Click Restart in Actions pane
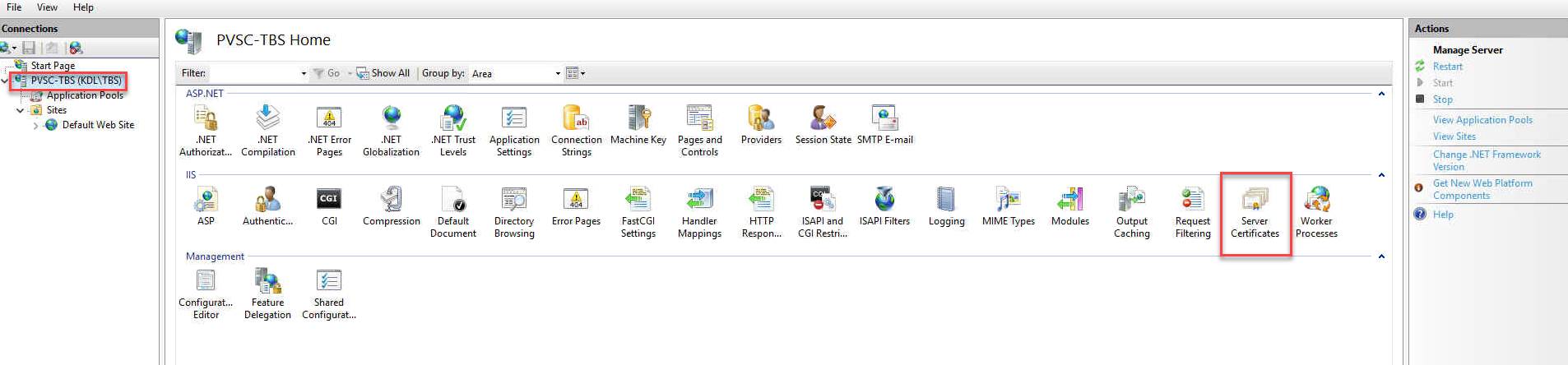The image size is (1568, 365). point(1447,67)
